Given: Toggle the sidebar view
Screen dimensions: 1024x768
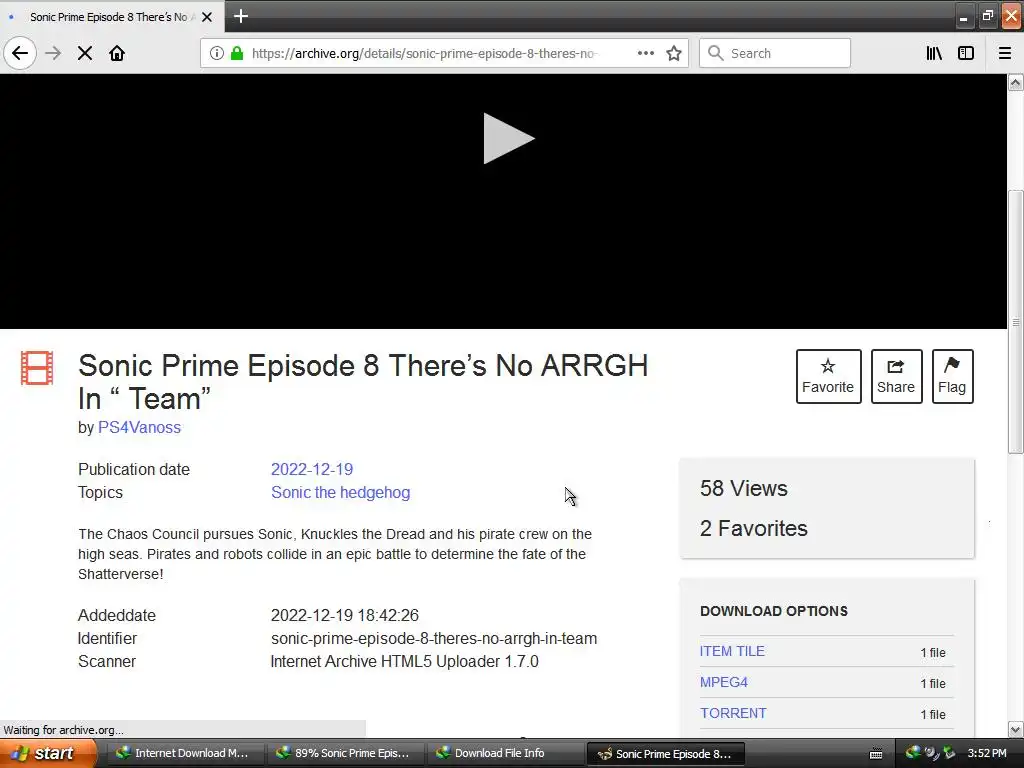Looking at the screenshot, I should coord(966,53).
